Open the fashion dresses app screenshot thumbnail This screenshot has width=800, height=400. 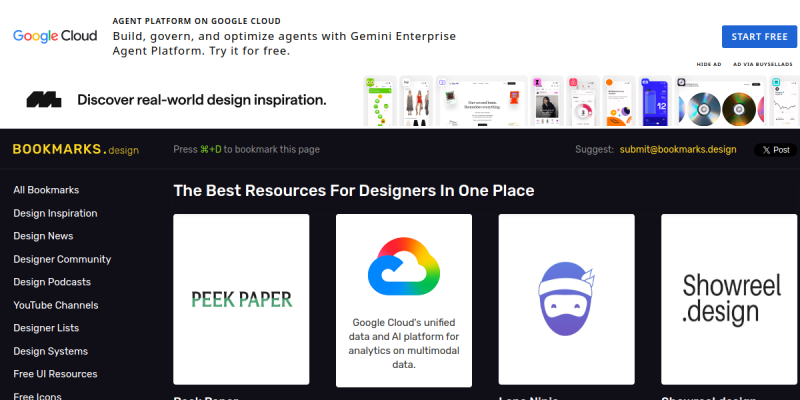pyautogui.click(x=416, y=102)
